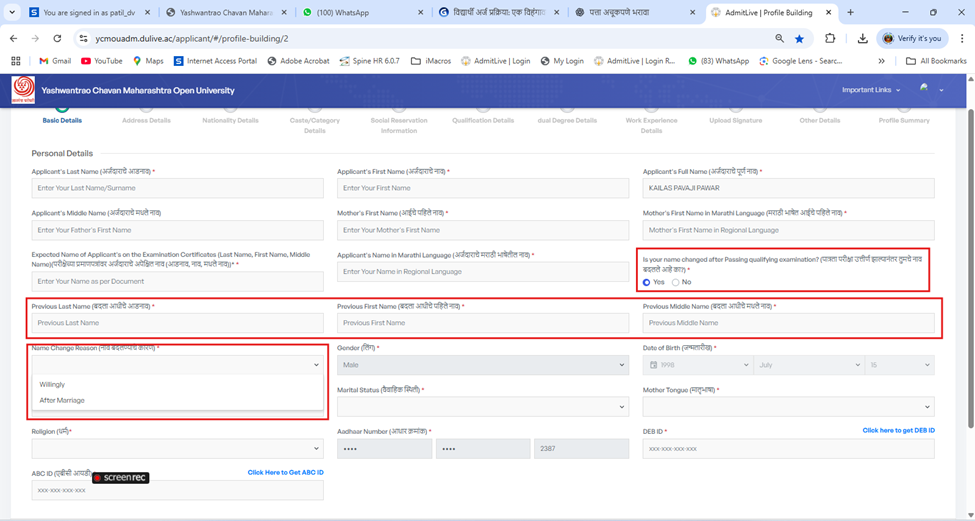Expand the Marital Status dropdown
The image size is (975, 521).
click(482, 407)
